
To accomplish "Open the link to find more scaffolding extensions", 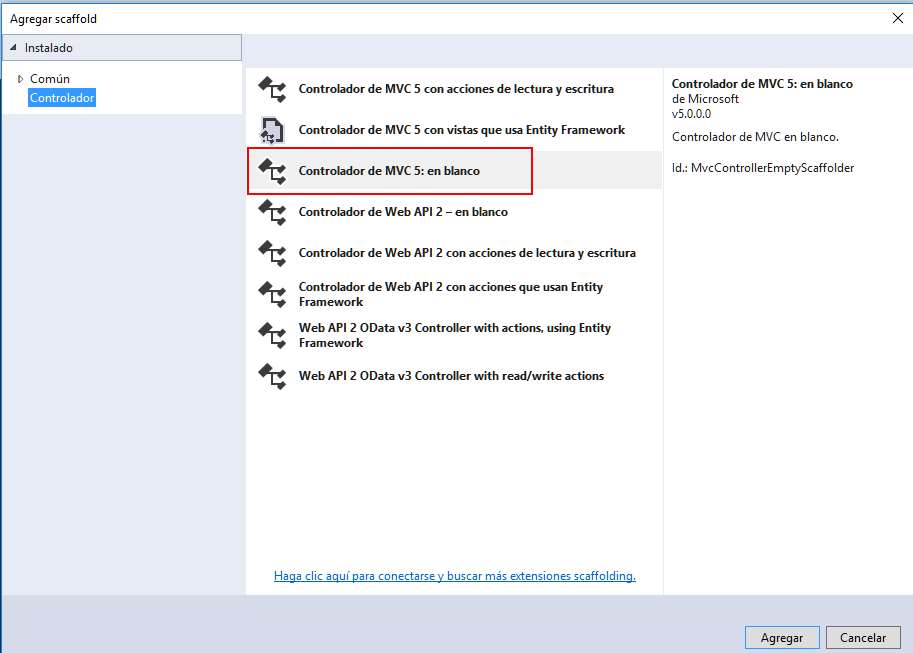I will 455,576.
